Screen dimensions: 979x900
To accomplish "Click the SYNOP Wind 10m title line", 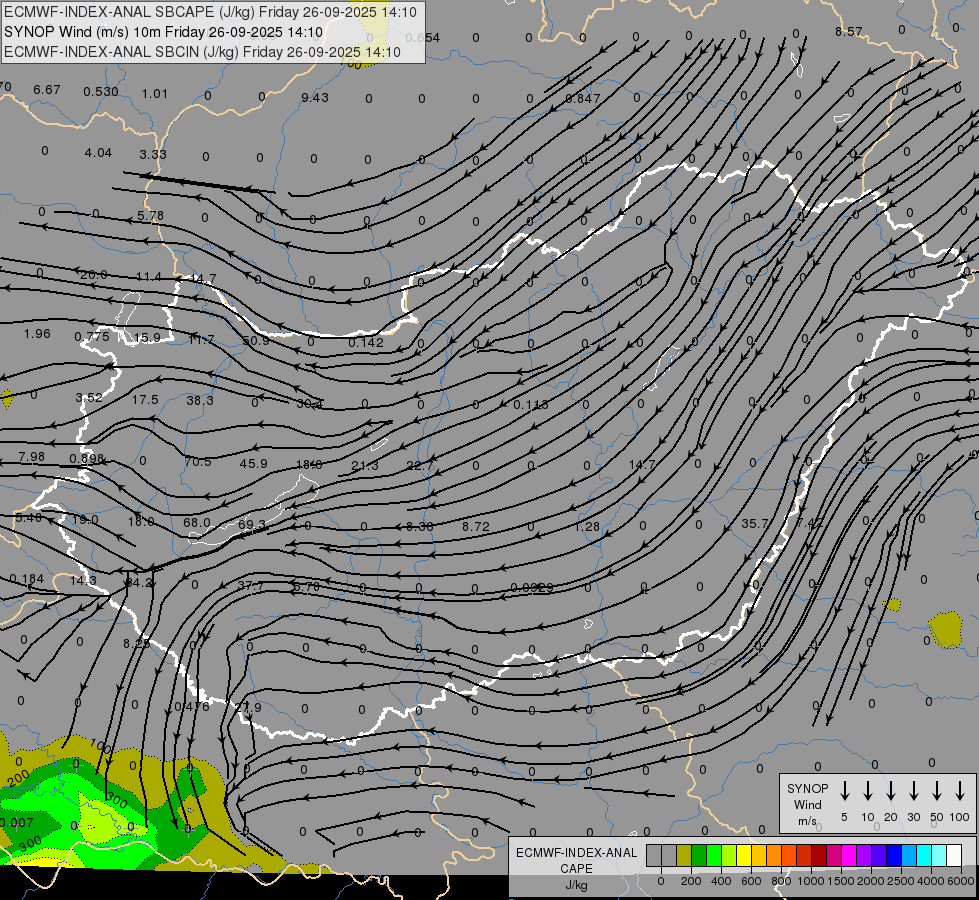I will click(x=164, y=32).
